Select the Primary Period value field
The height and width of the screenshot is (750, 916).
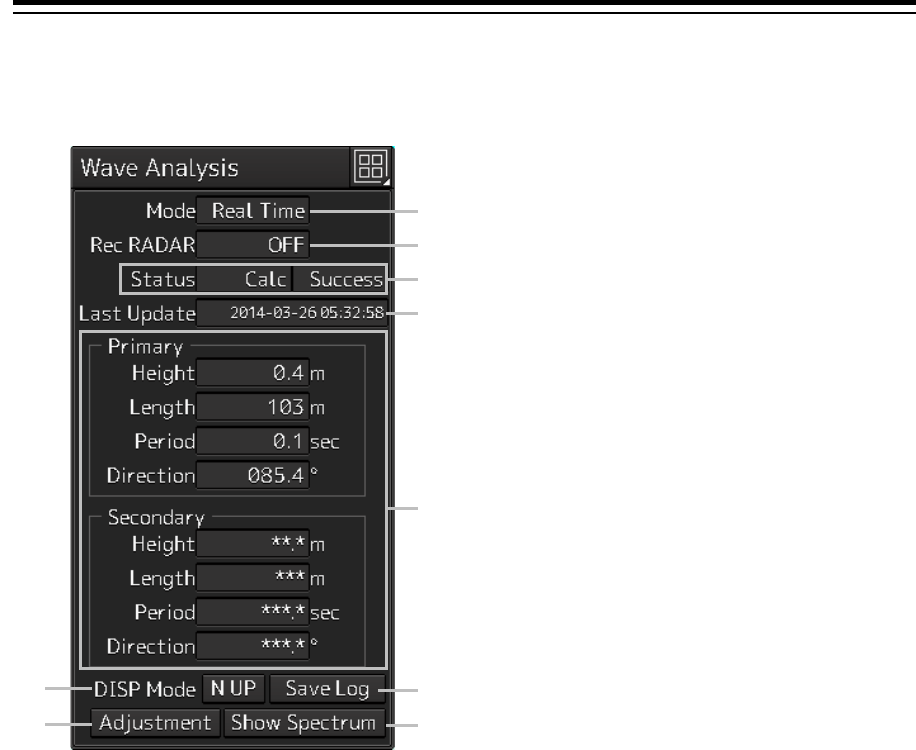point(252,441)
